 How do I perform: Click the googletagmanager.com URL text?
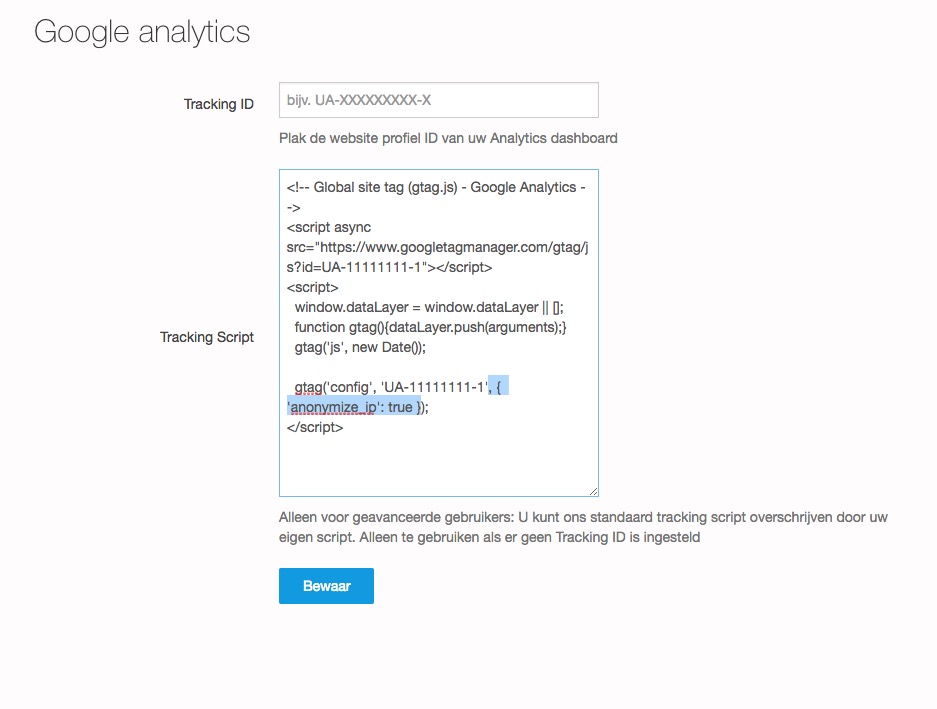[x=440, y=247]
